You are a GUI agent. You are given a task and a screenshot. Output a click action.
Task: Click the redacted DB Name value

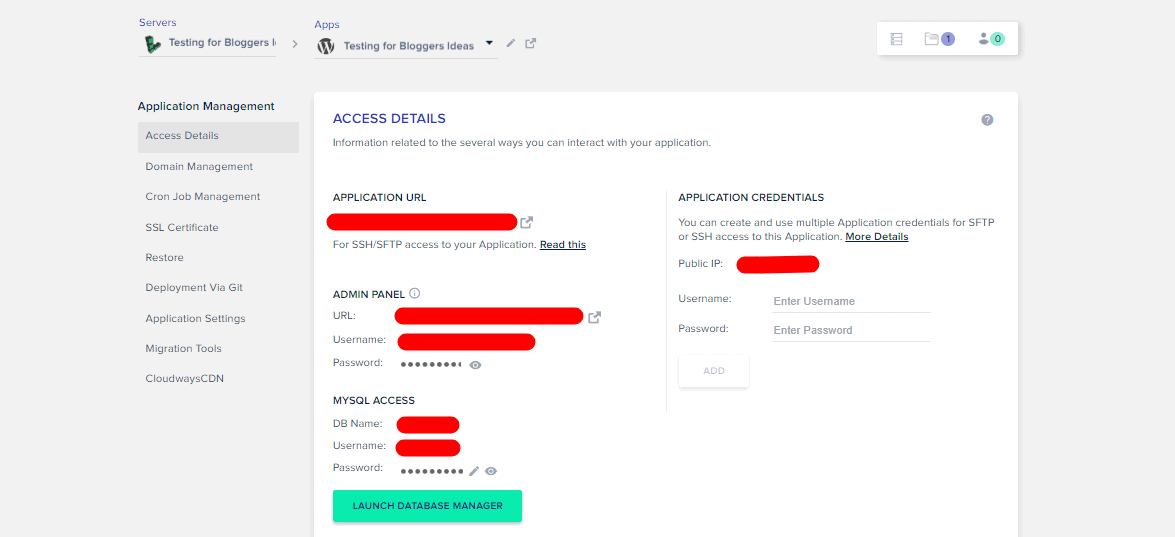(428, 425)
